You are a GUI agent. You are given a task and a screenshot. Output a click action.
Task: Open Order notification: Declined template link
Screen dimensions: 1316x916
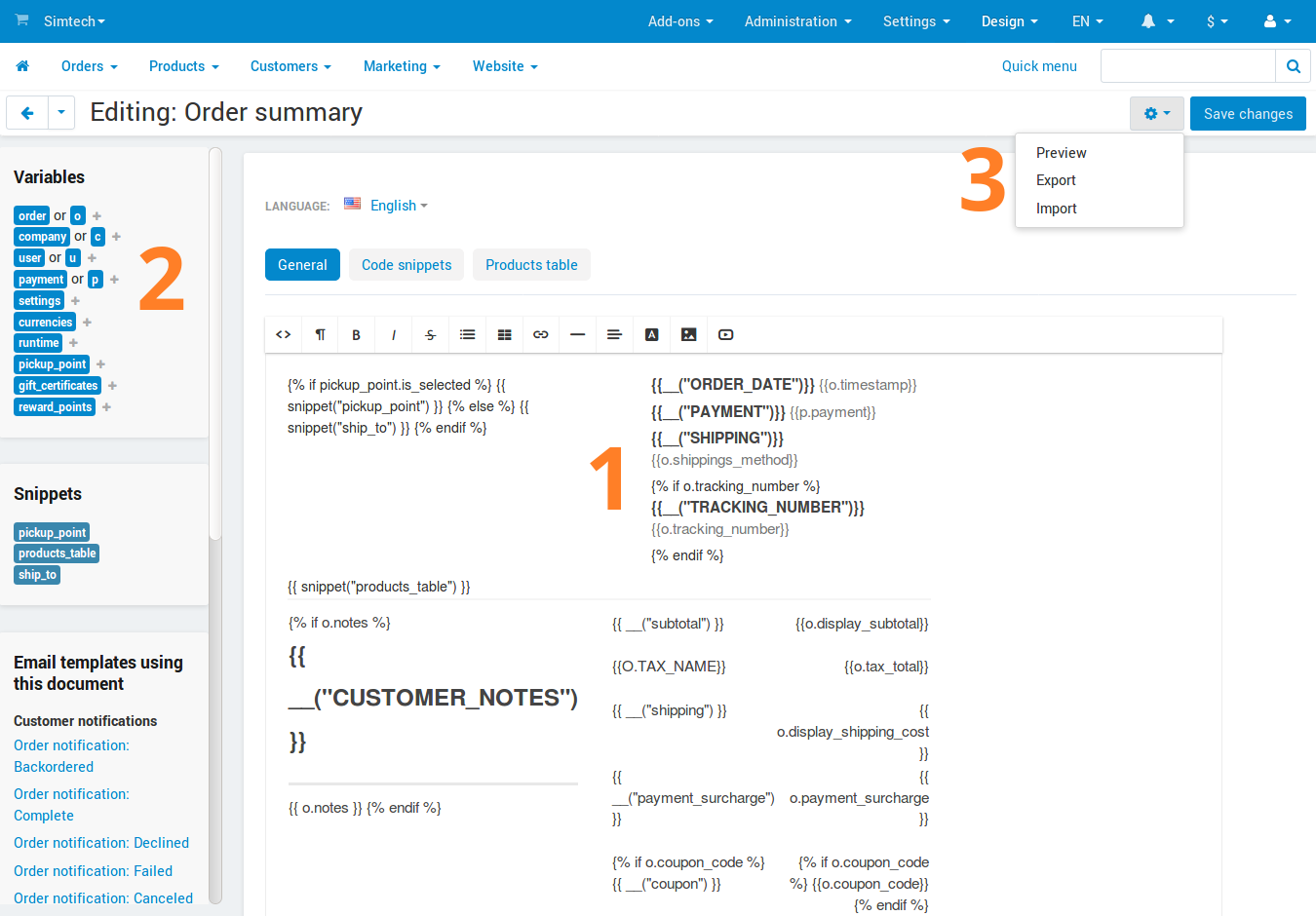click(x=101, y=843)
